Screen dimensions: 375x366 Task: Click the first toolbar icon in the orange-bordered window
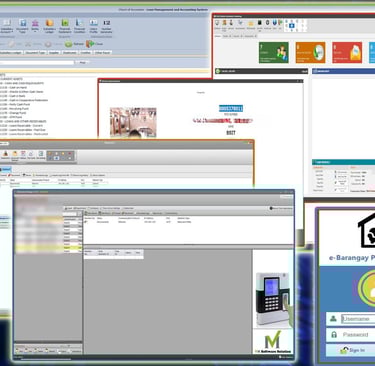5,156
